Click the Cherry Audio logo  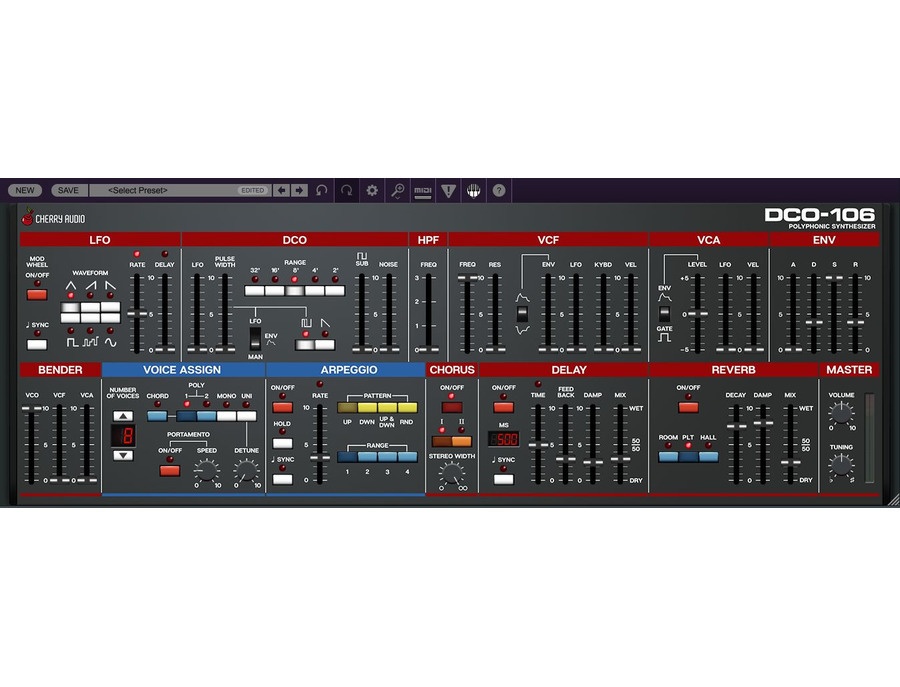50,219
